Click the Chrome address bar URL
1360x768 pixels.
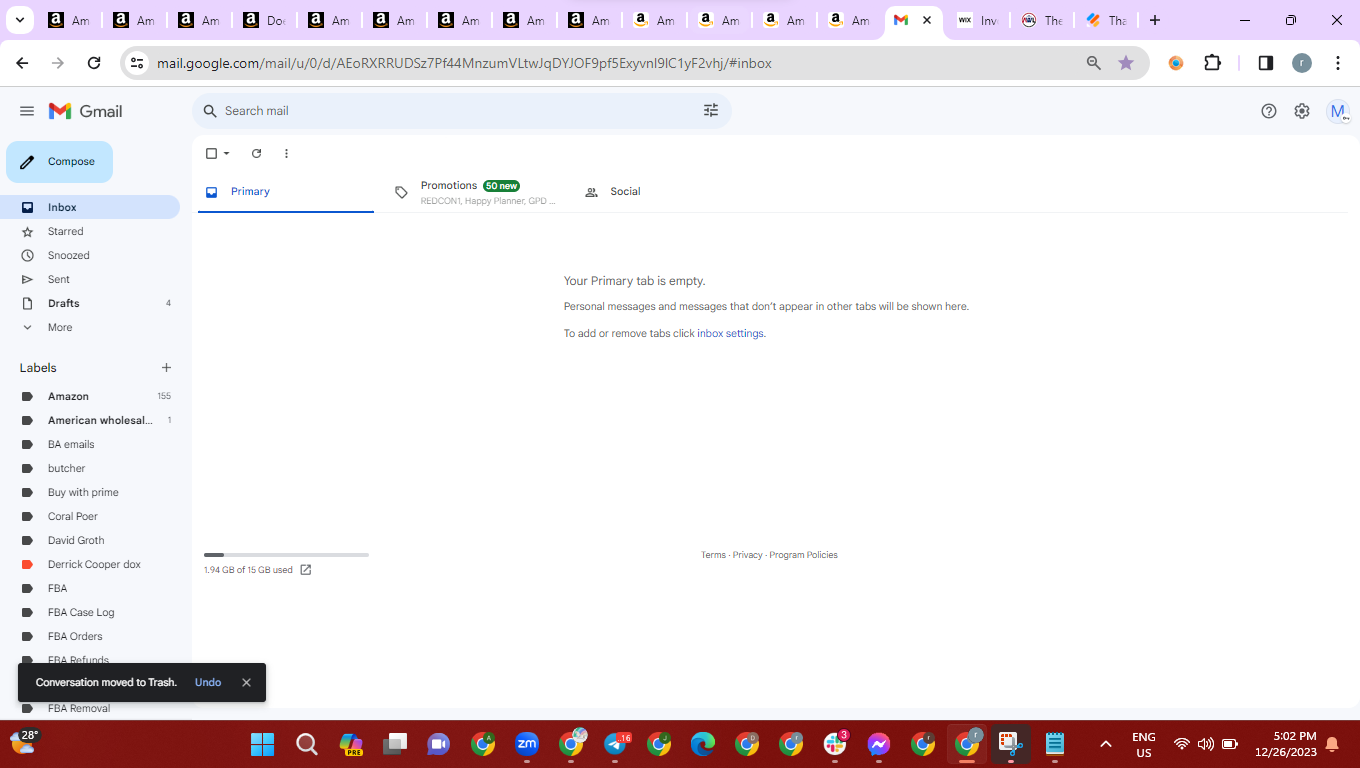464,63
